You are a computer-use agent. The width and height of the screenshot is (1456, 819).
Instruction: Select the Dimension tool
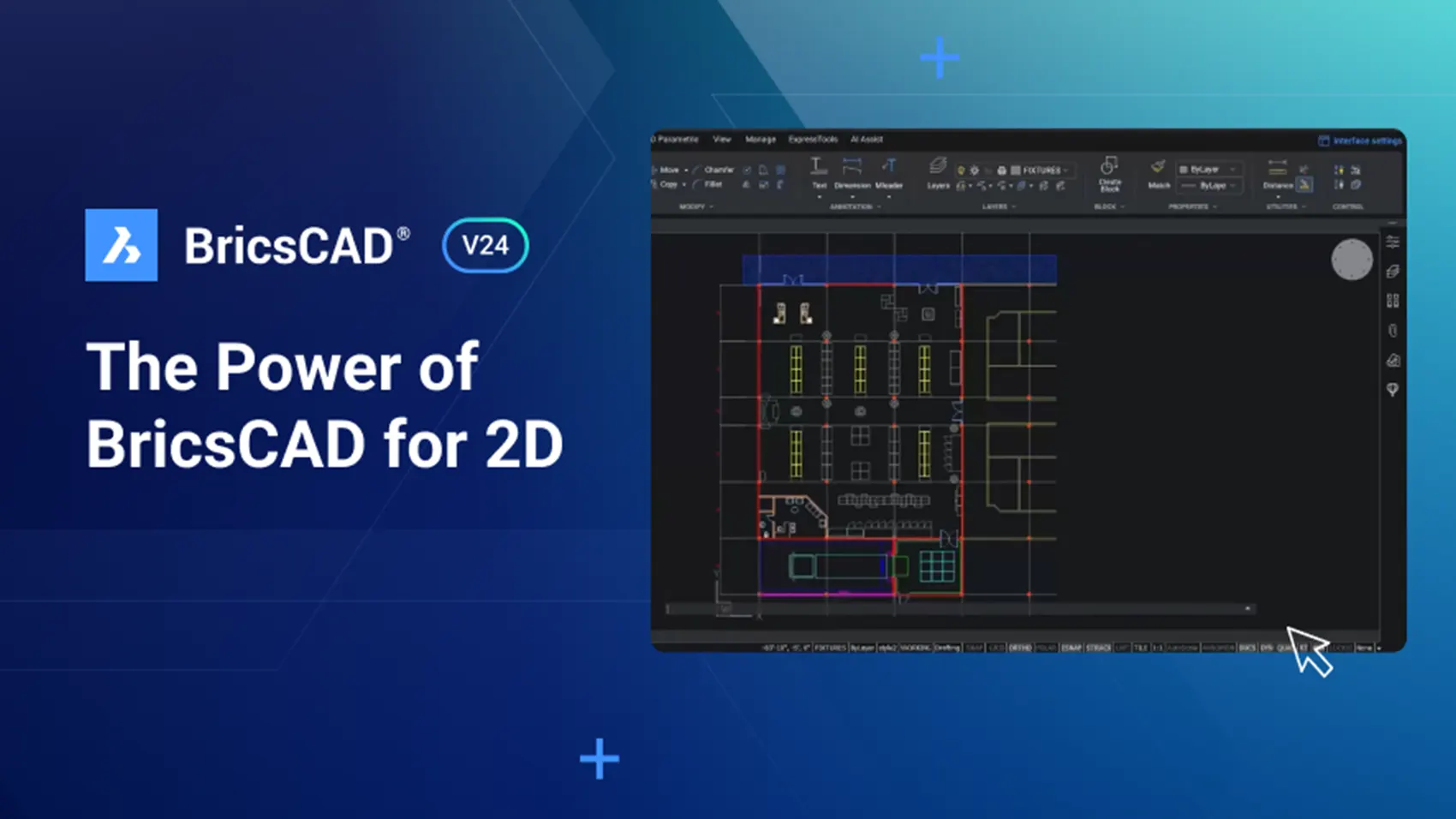click(852, 173)
